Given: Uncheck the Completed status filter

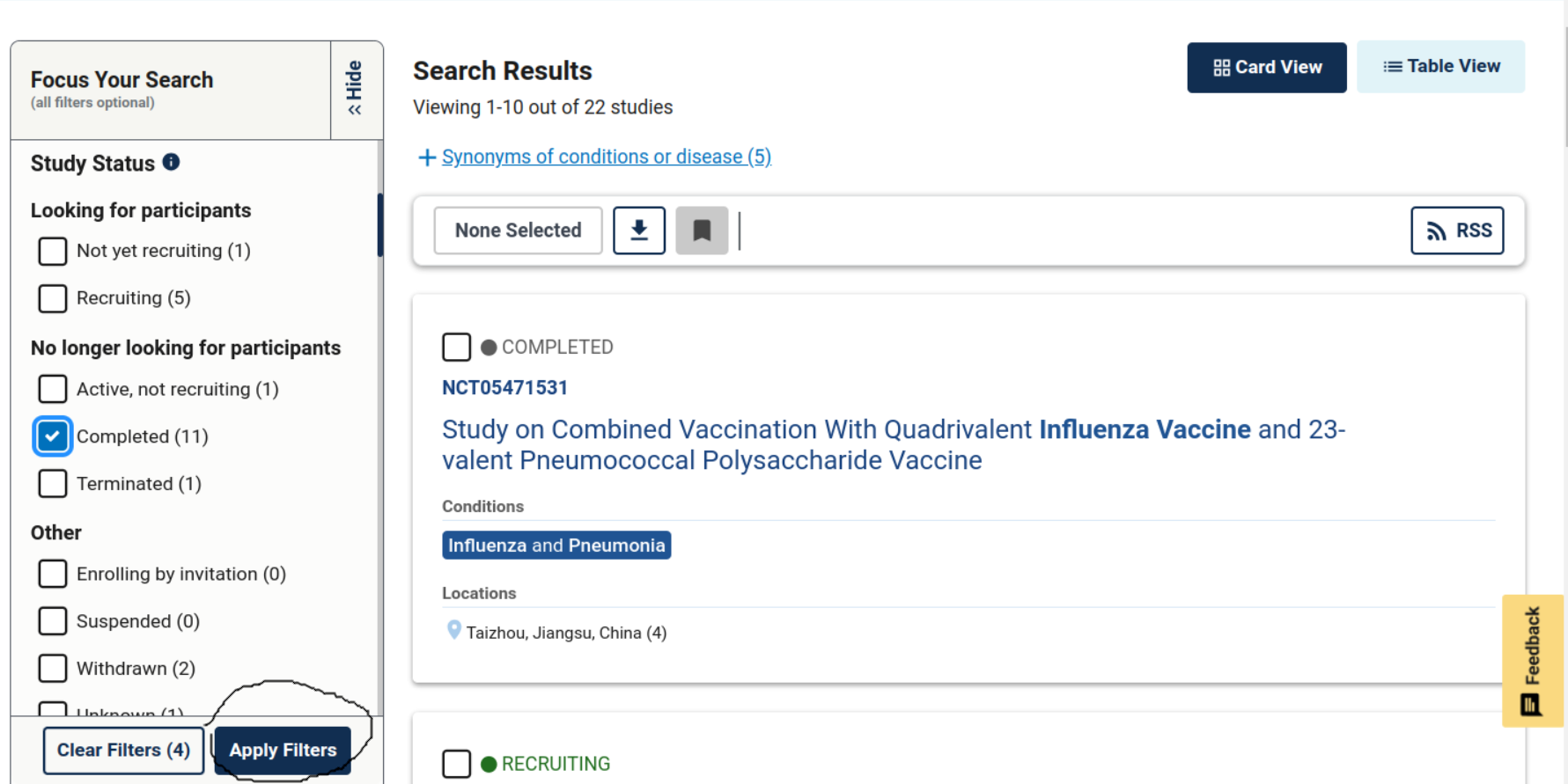Looking at the screenshot, I should (53, 436).
